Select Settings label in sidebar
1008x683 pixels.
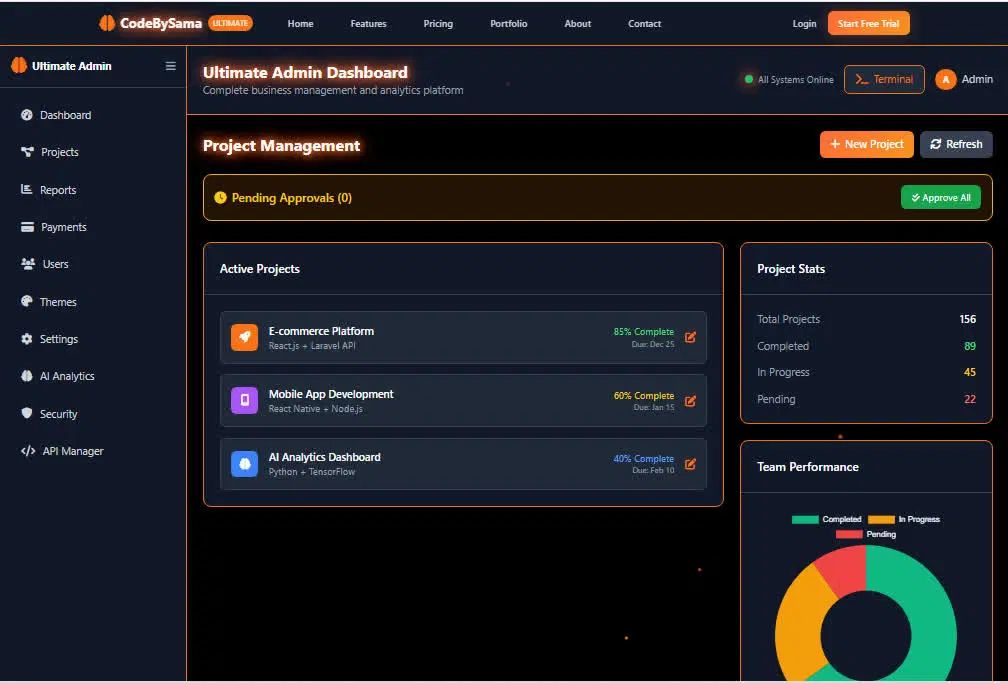(58, 339)
